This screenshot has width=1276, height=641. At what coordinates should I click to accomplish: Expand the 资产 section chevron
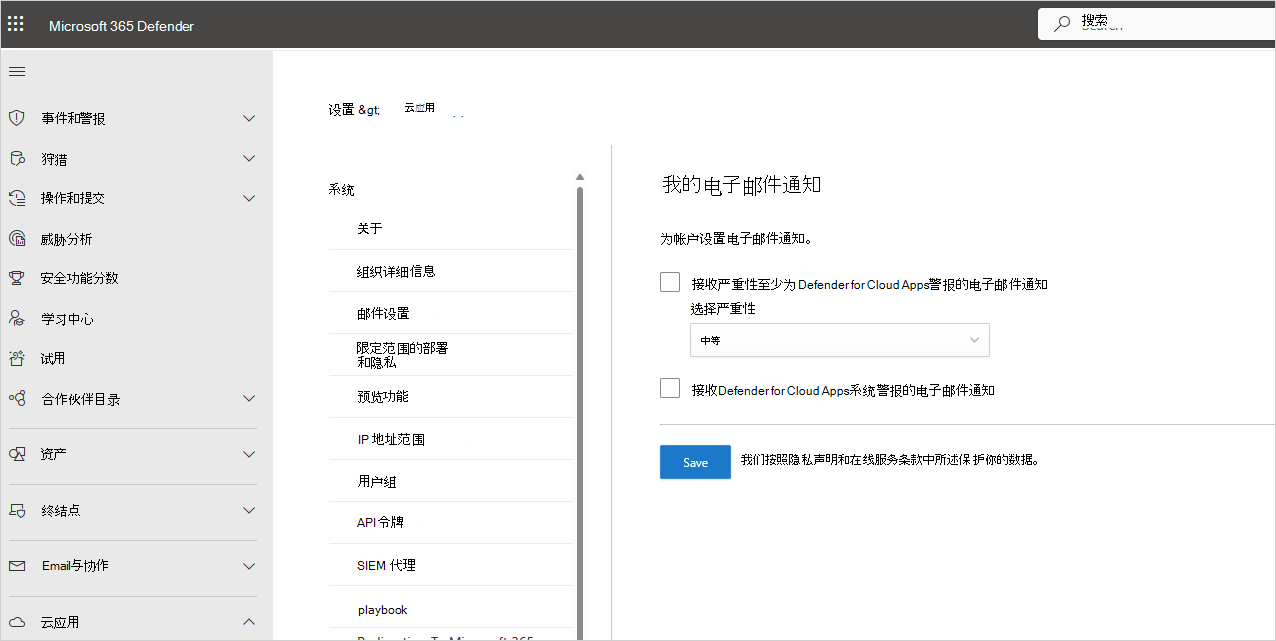(249, 454)
